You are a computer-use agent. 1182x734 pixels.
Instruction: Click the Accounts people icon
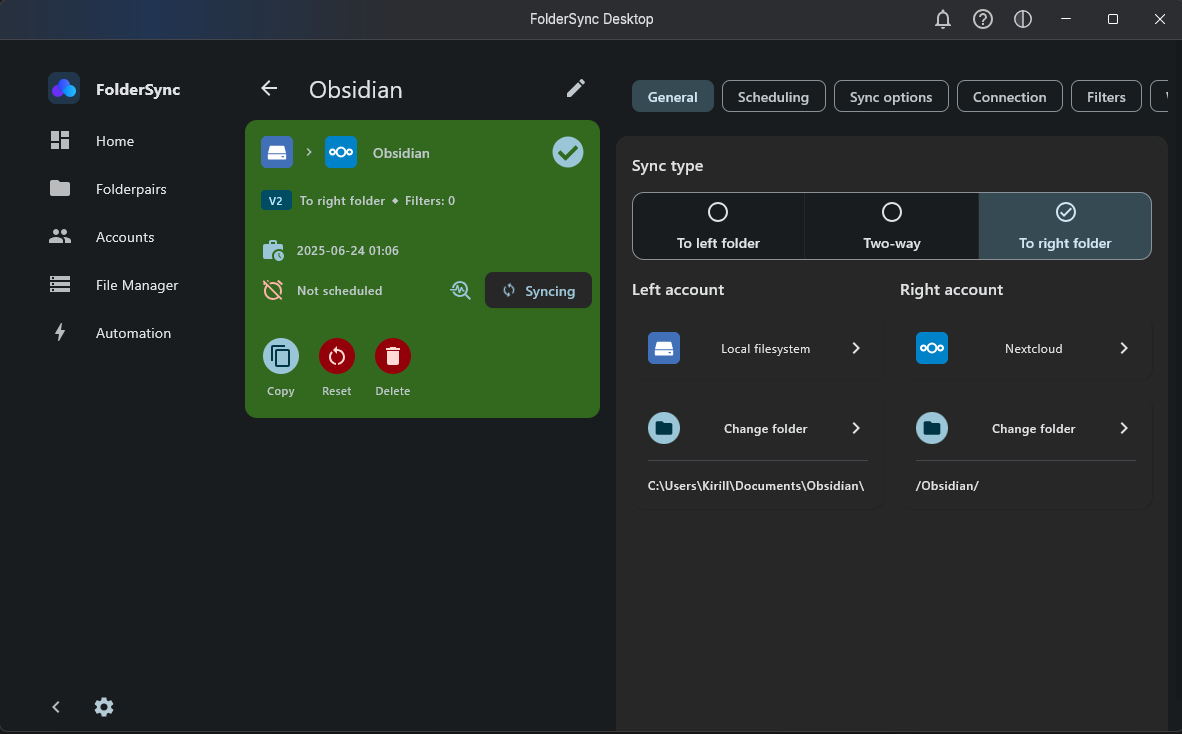pyautogui.click(x=60, y=237)
